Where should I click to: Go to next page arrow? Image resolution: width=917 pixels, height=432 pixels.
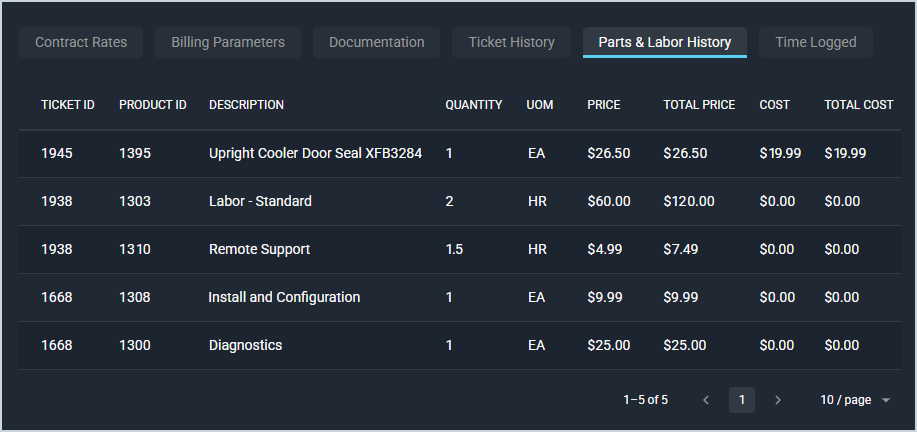[778, 400]
